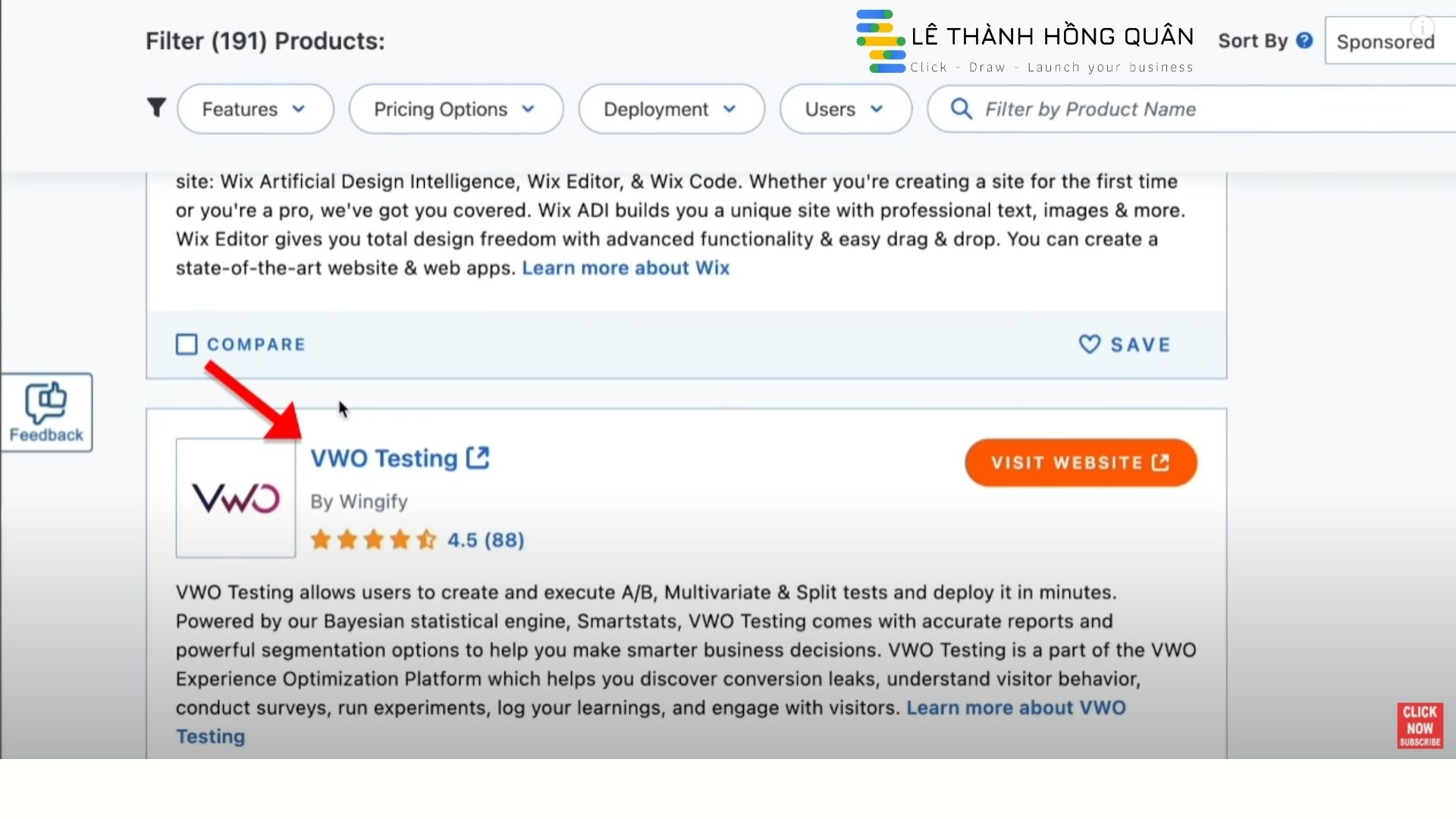Open the Users filter dropdown

point(846,109)
